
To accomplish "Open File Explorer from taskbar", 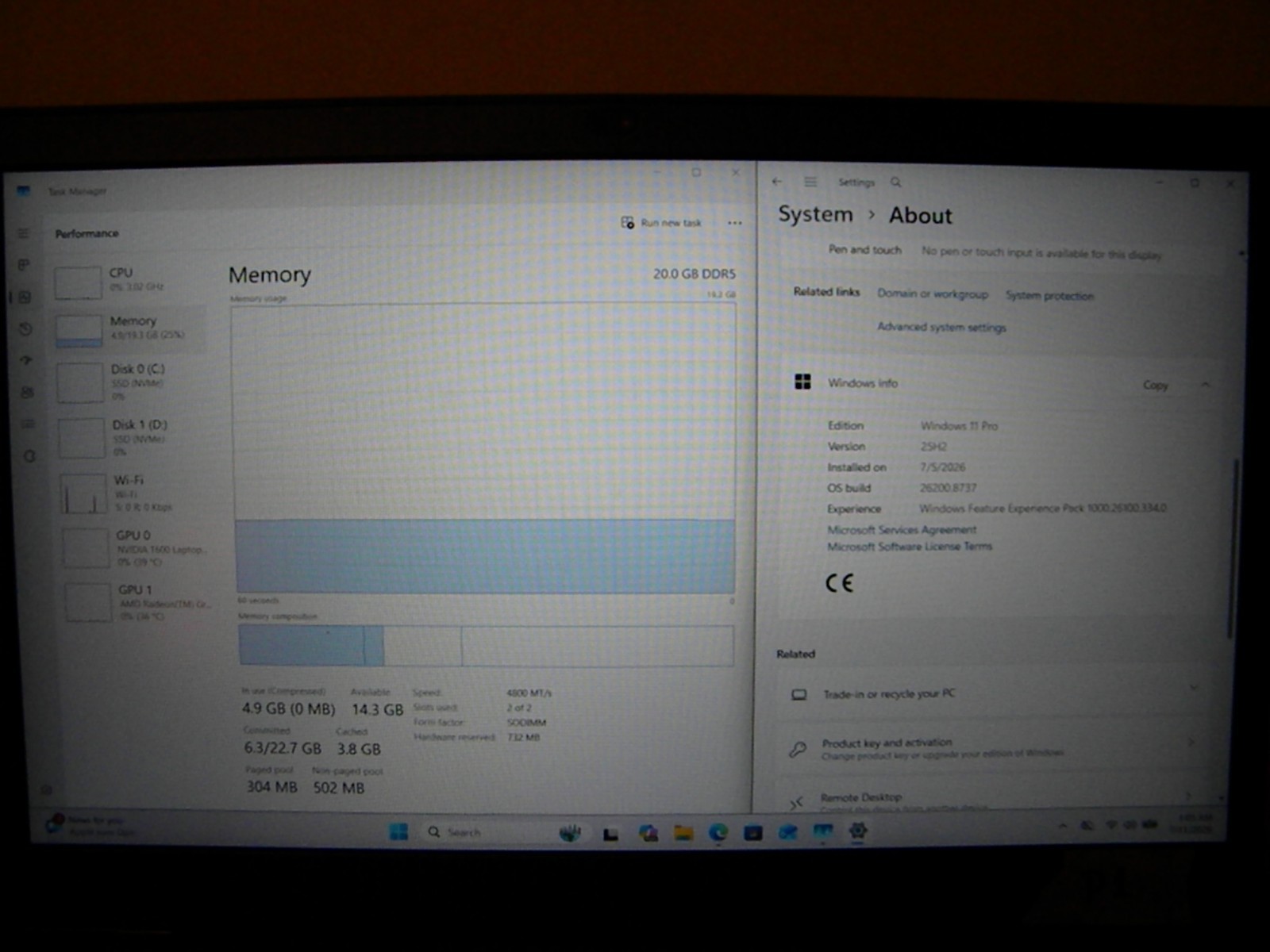I will [683, 833].
